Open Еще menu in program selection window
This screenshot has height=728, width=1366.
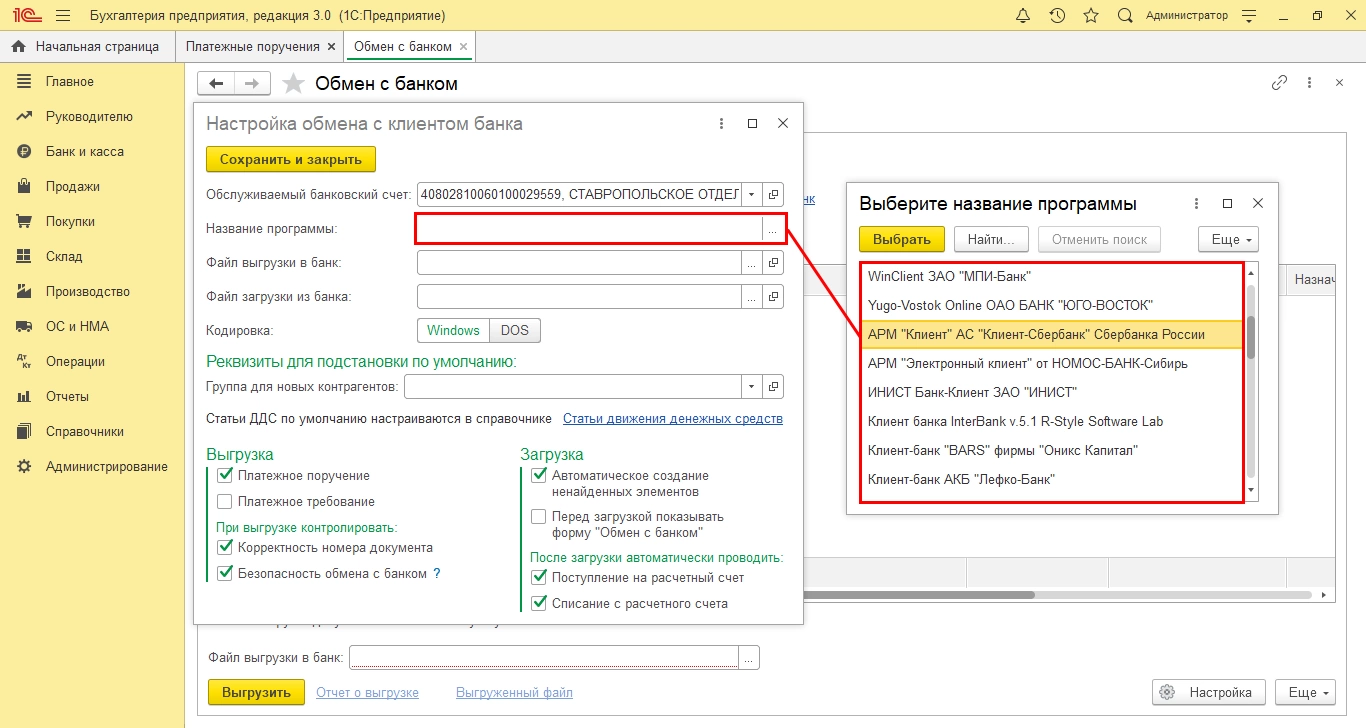coord(1228,240)
